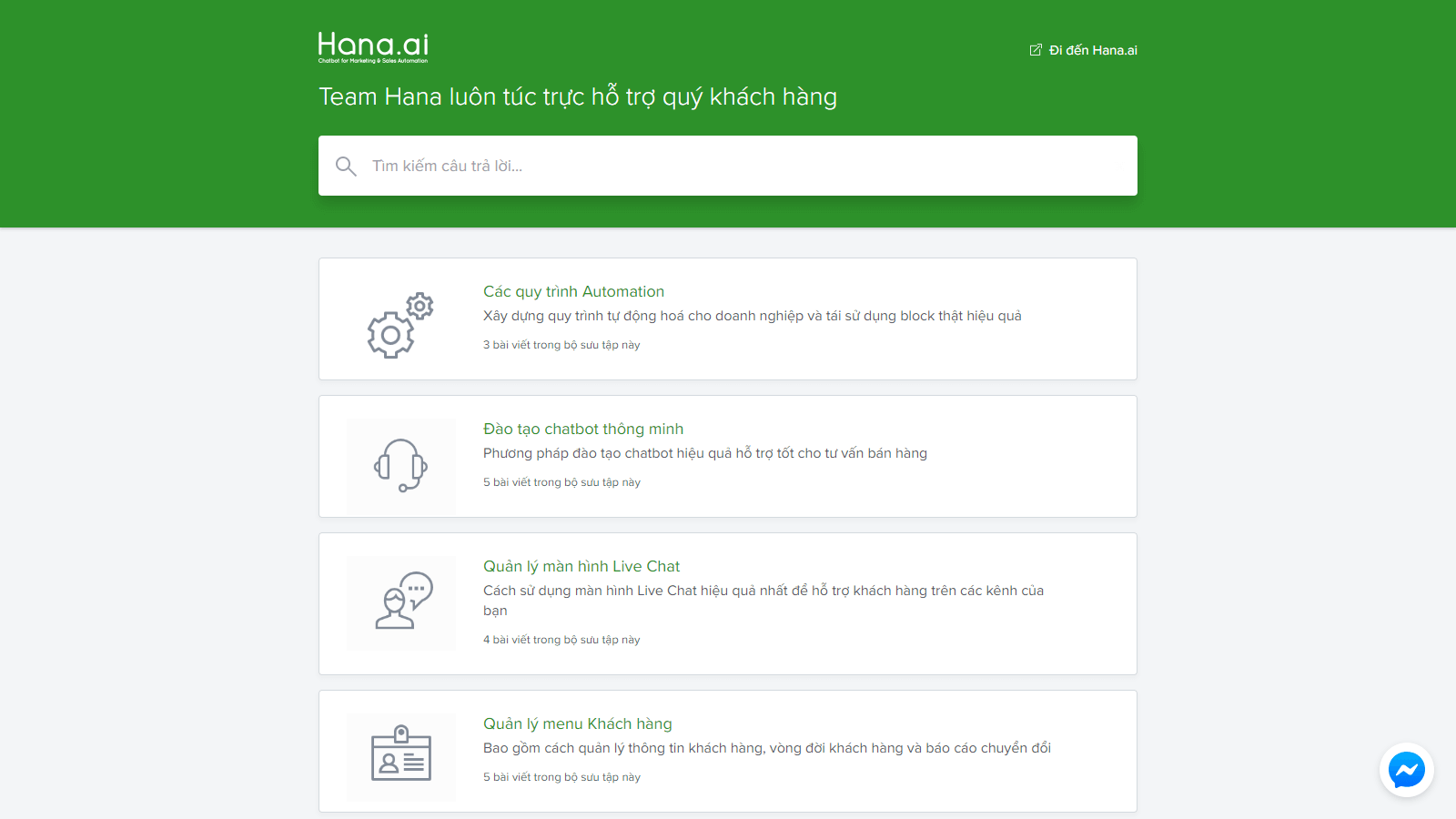
Task: Open the Messenger chat bubble
Action: 1407,770
